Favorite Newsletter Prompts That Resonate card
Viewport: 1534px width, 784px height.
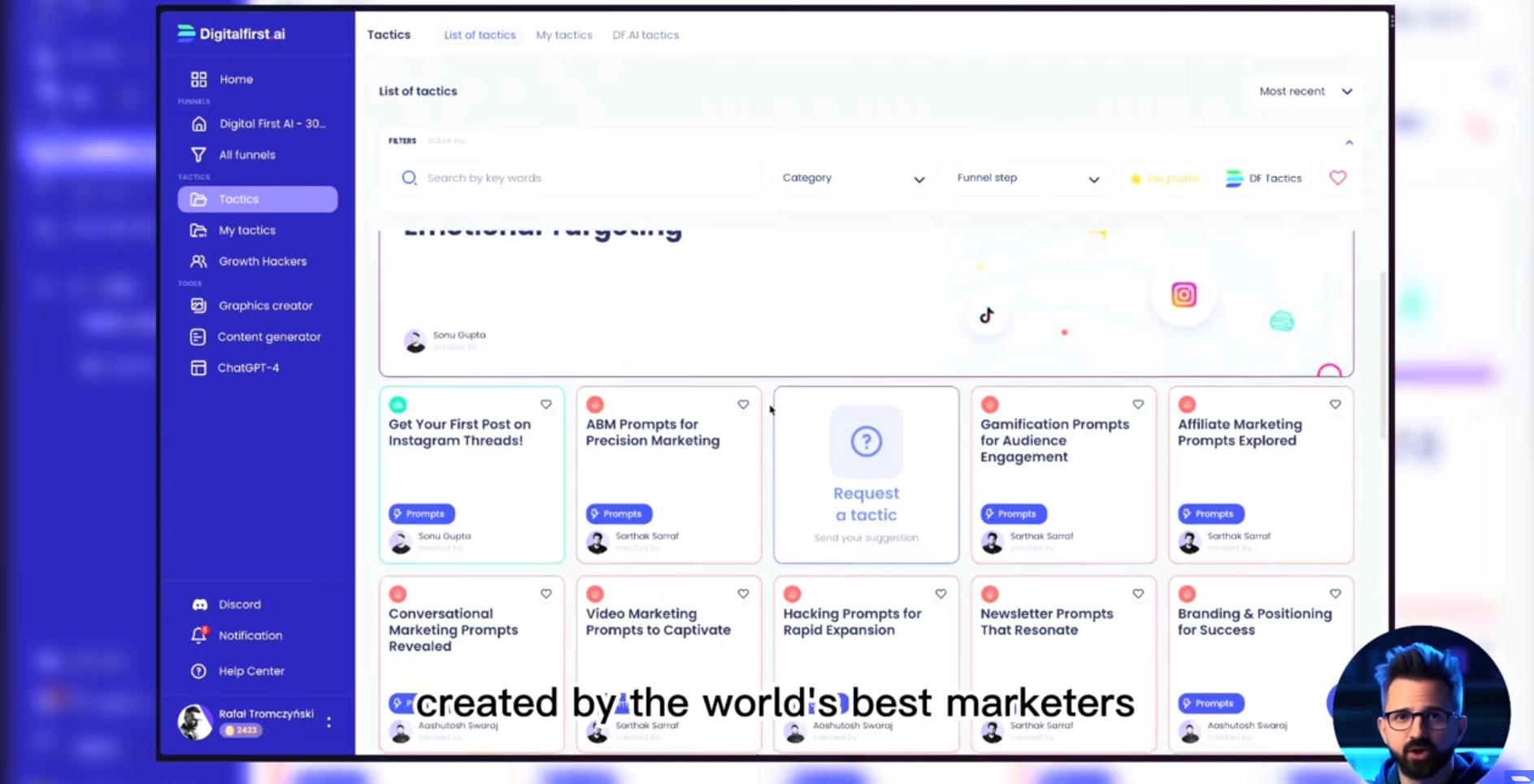coord(1138,594)
